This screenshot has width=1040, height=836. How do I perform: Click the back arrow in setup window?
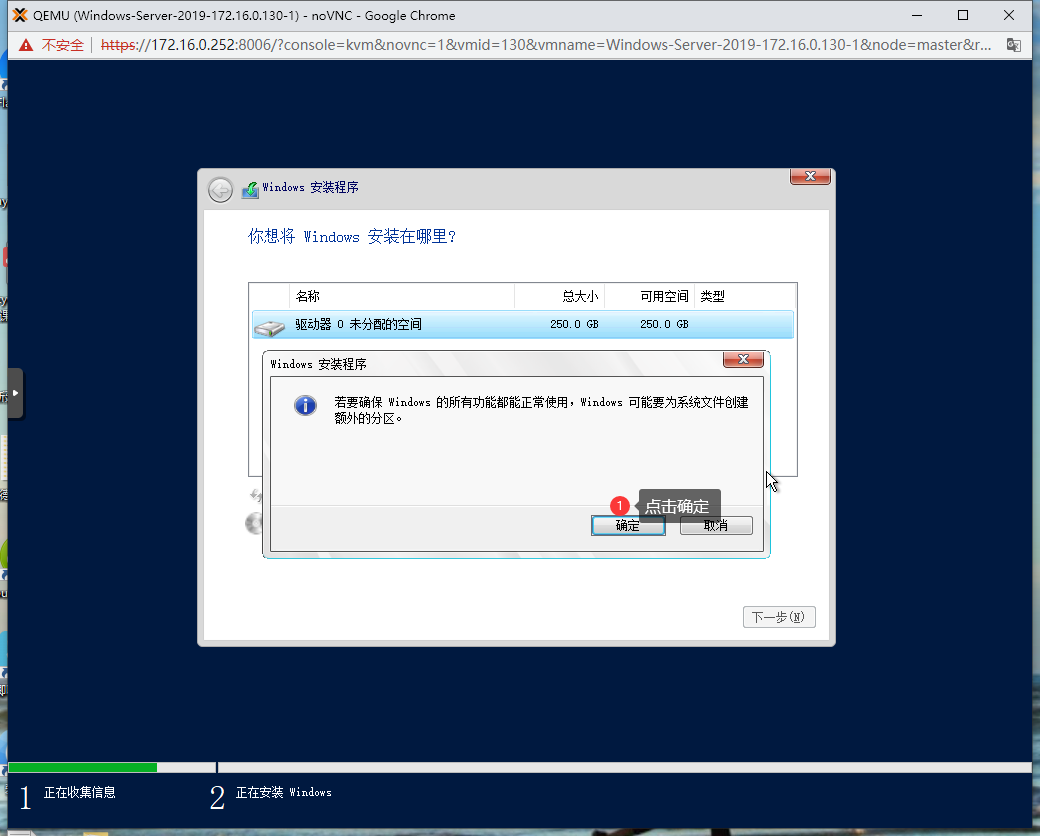click(220, 190)
